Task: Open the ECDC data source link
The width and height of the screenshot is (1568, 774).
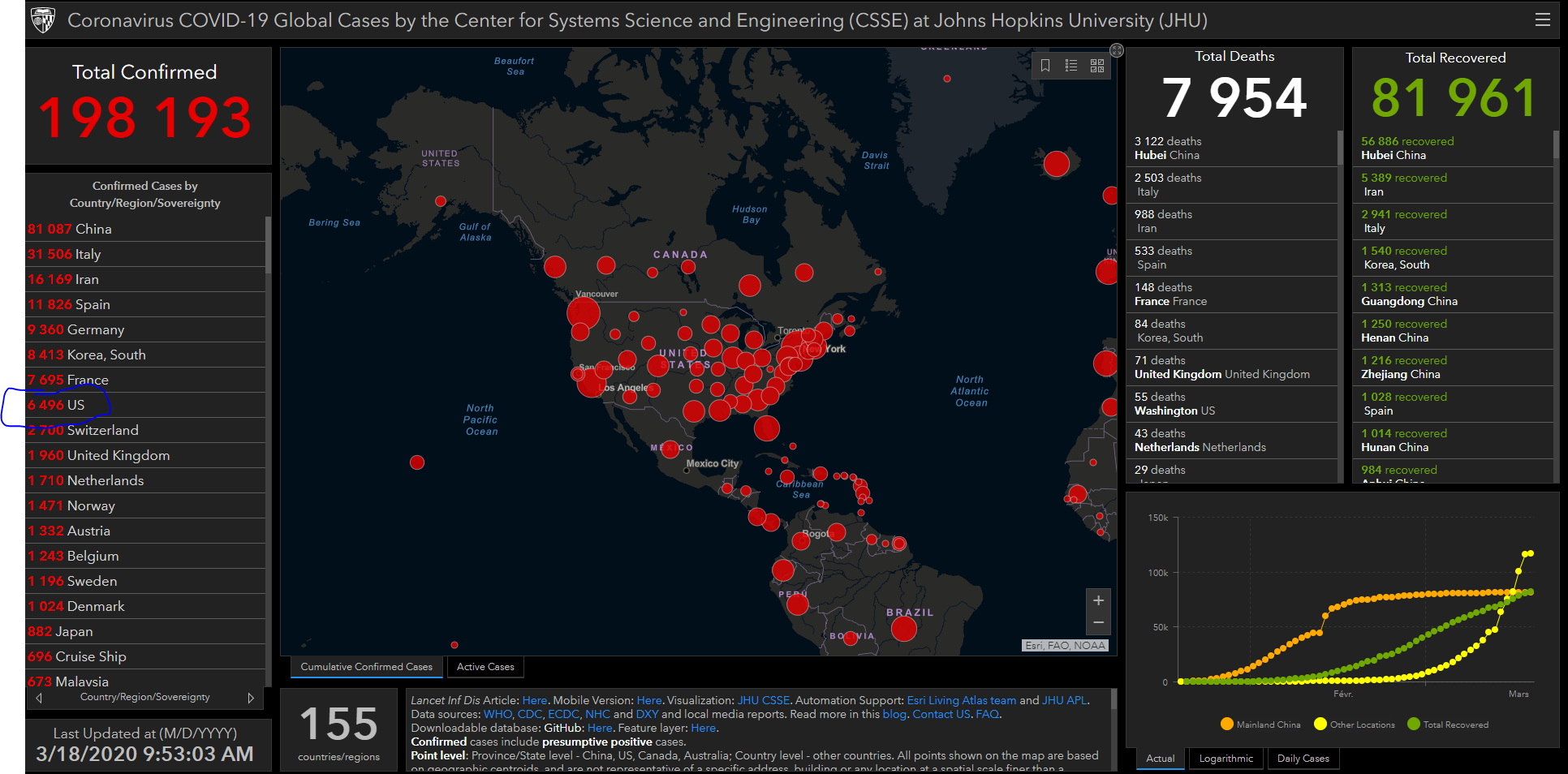Action: [x=563, y=714]
